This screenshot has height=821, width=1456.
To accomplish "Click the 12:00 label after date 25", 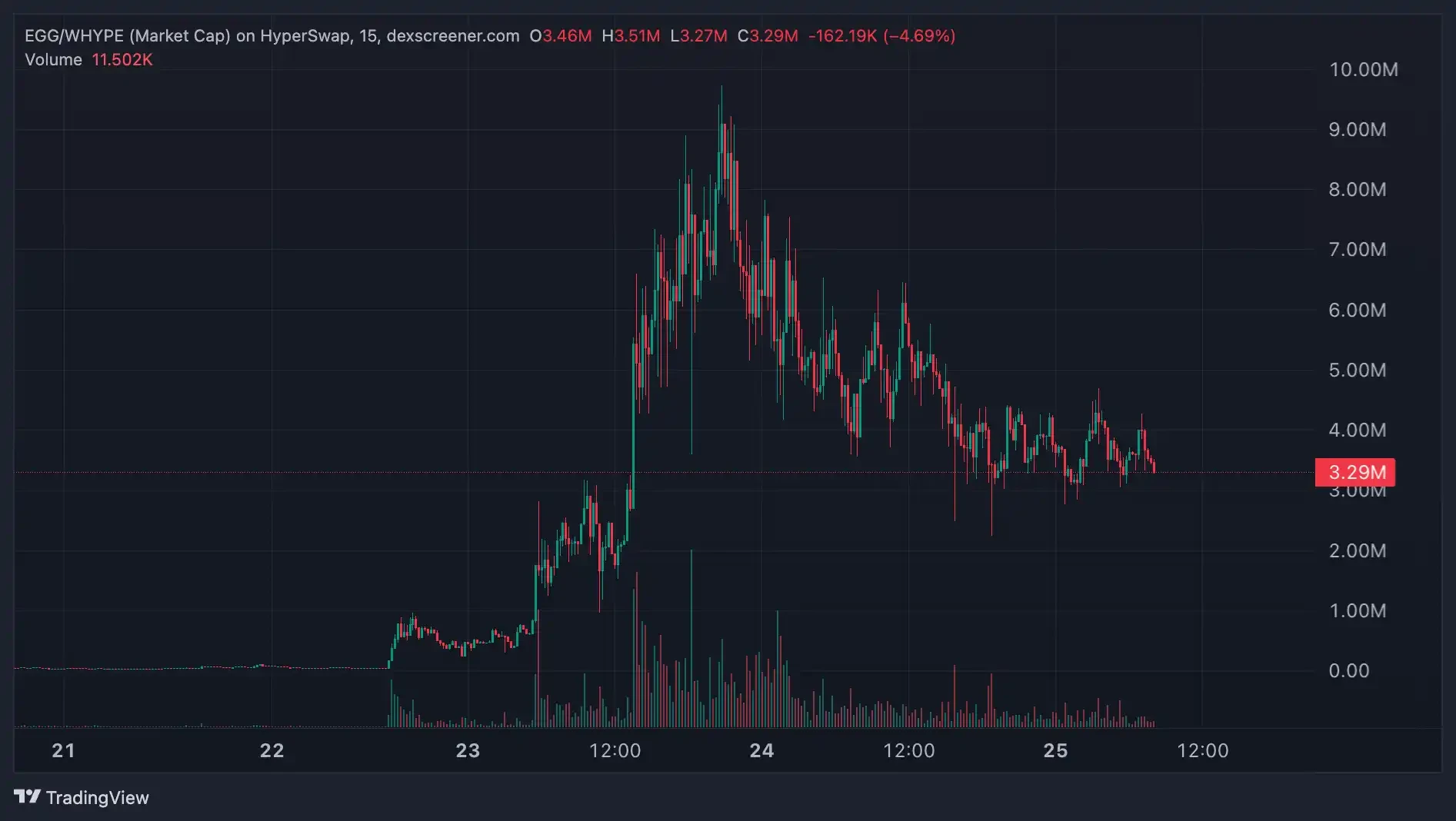I will click(1203, 751).
